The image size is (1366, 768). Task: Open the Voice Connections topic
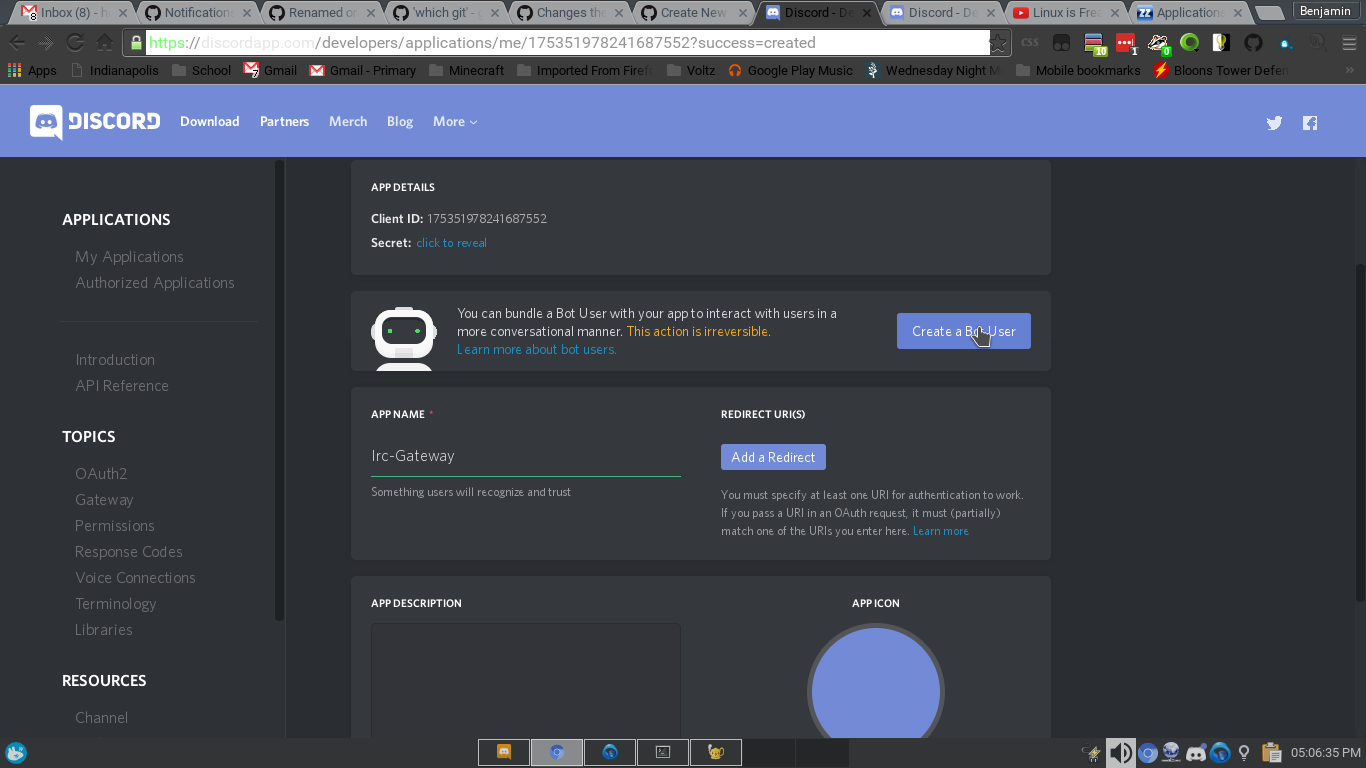[x=135, y=578]
